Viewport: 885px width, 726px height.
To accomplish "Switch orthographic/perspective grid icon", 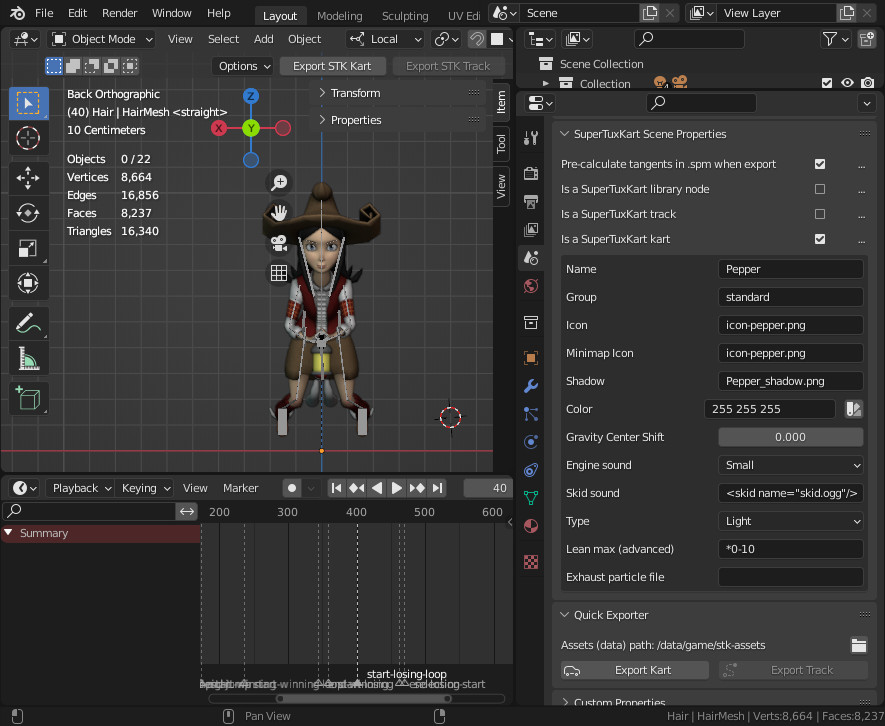I will (x=279, y=273).
